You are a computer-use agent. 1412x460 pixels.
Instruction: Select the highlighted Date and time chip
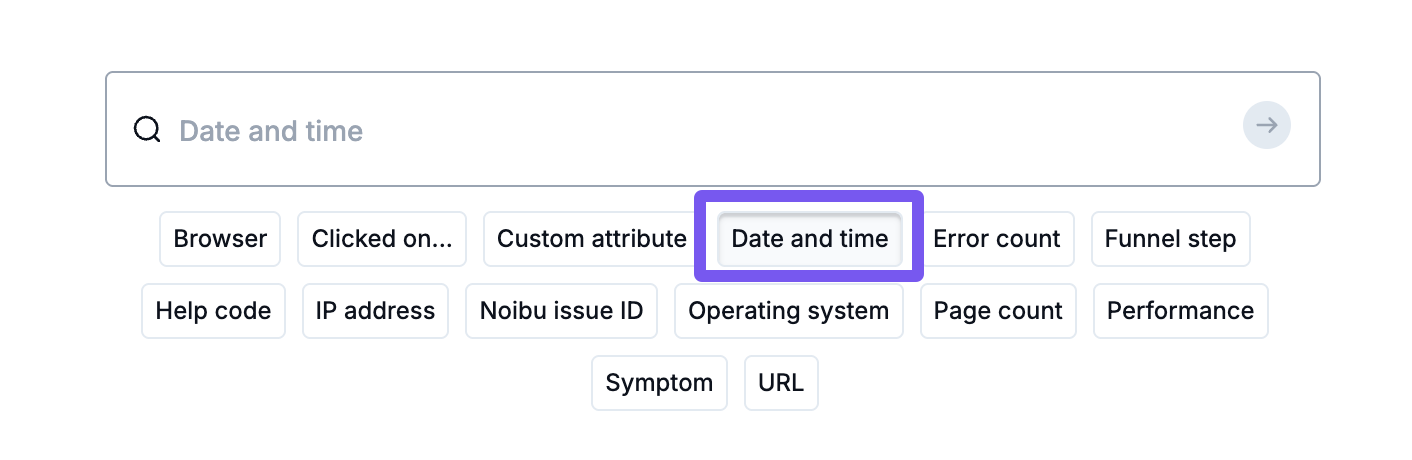click(x=809, y=239)
